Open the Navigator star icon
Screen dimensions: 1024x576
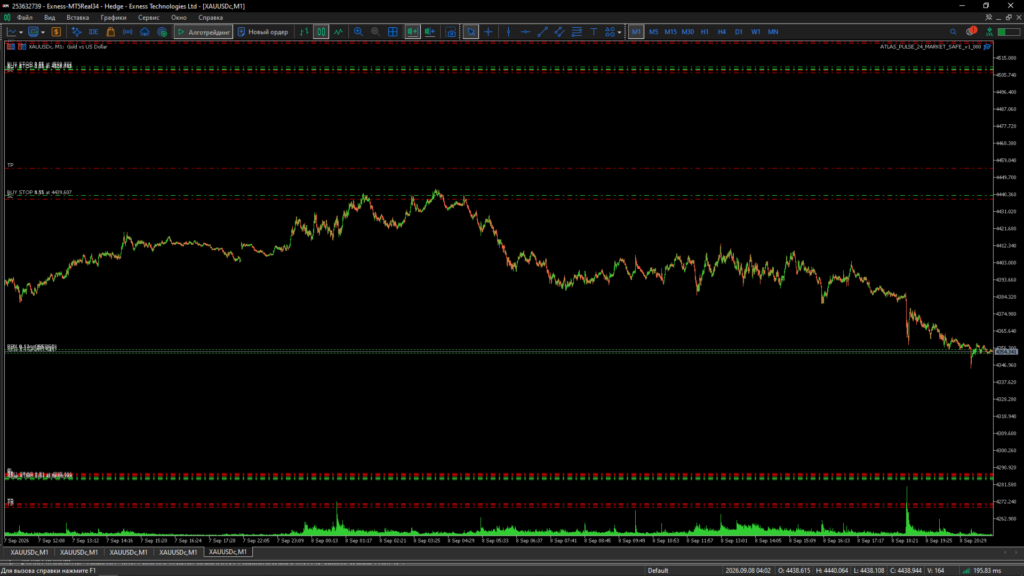coord(76,32)
